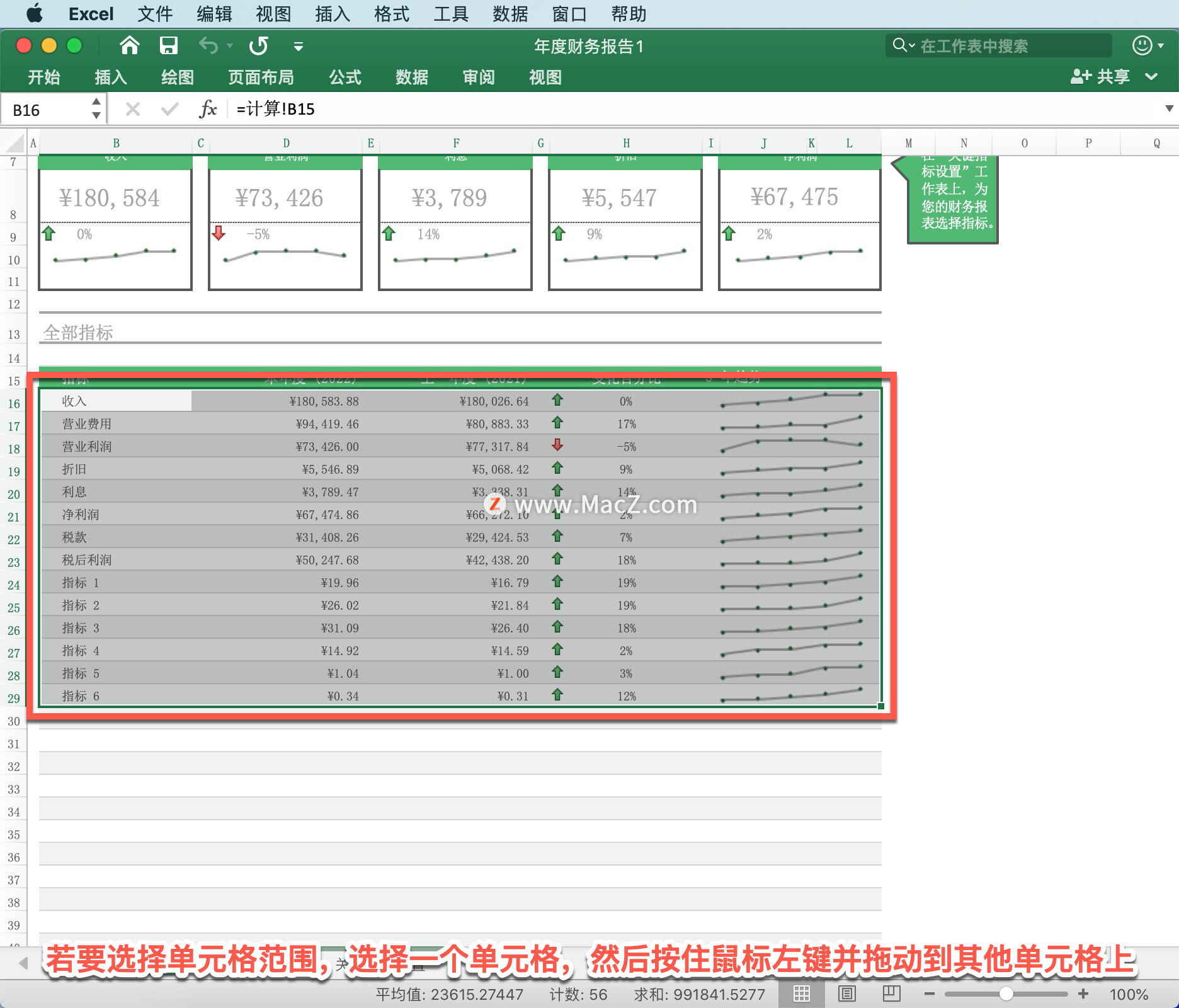Click the green up arrow in 折旧 row
1179x1008 pixels.
557,468
